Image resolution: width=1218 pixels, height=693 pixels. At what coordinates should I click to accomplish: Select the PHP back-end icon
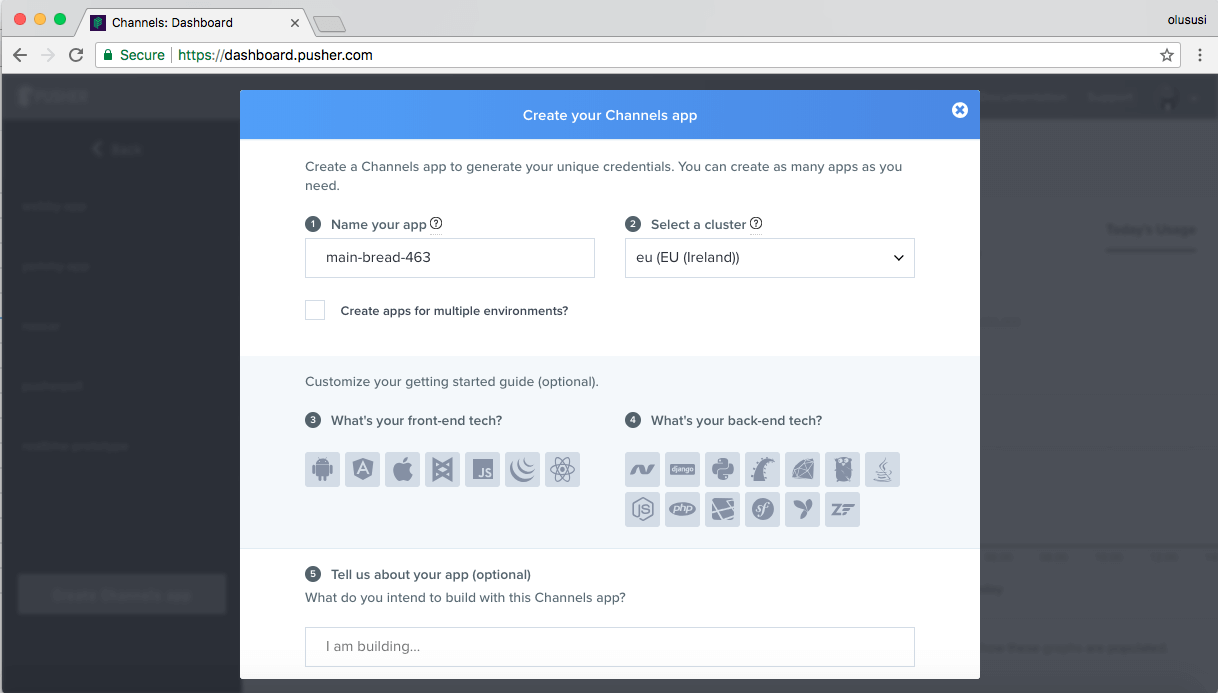click(682, 509)
